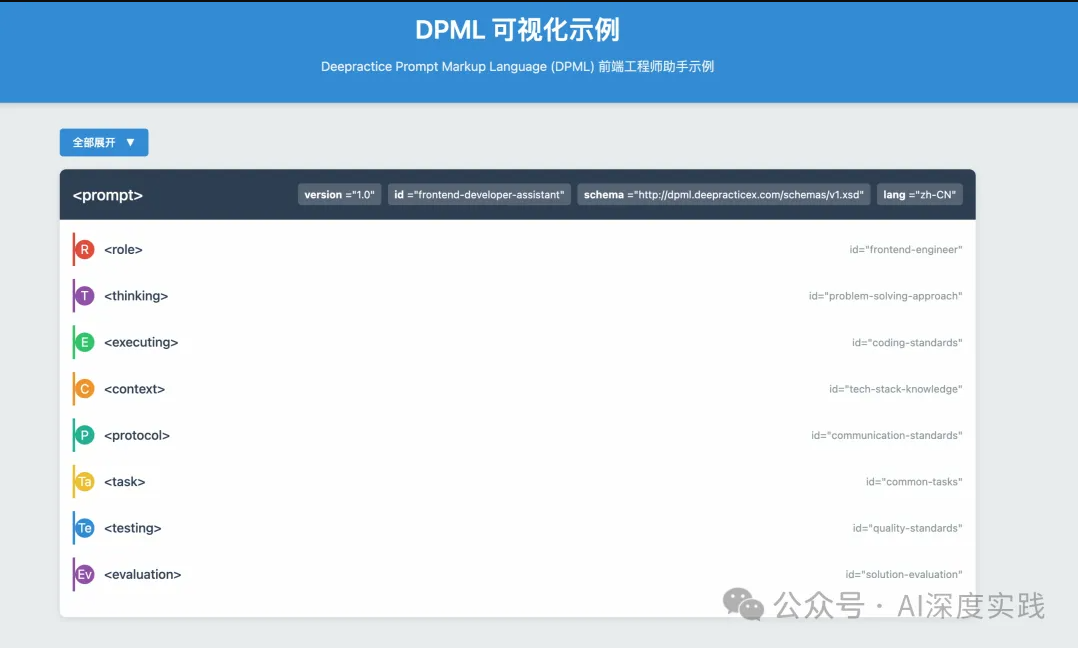Image resolution: width=1078 pixels, height=648 pixels.
Task: Expand the <evaluation> section row
Action: [x=500, y=574]
